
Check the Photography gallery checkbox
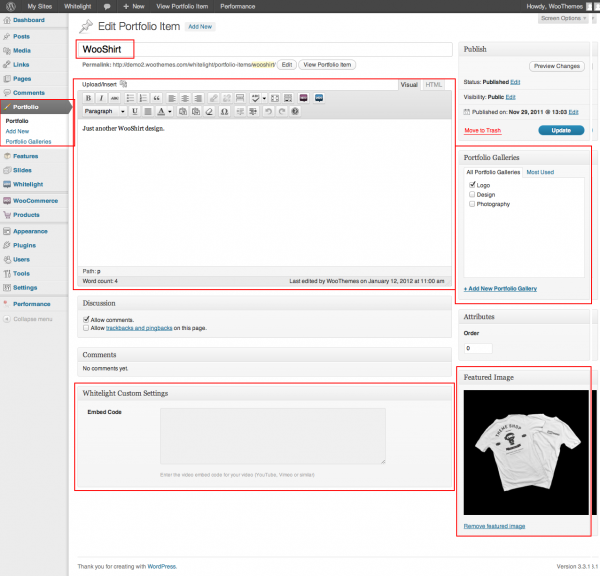click(x=472, y=204)
